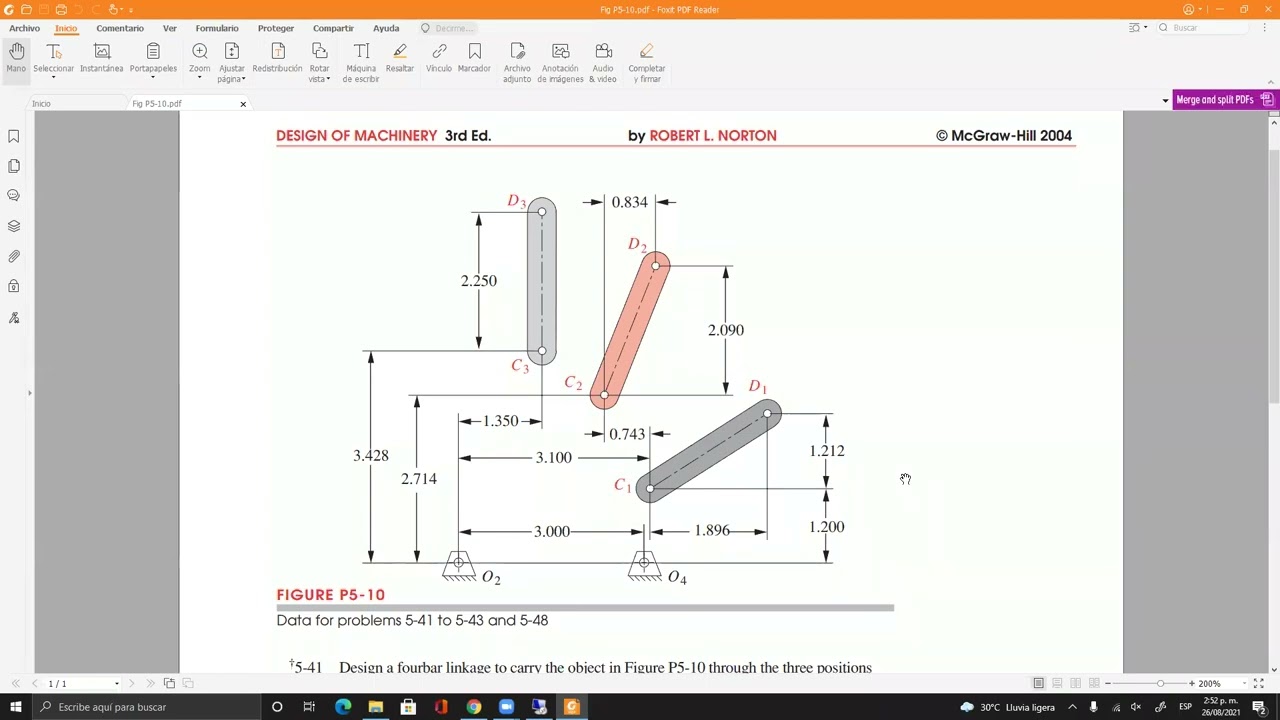Open the tab list dropdown arrow
The image size is (1280, 720).
[1165, 100]
